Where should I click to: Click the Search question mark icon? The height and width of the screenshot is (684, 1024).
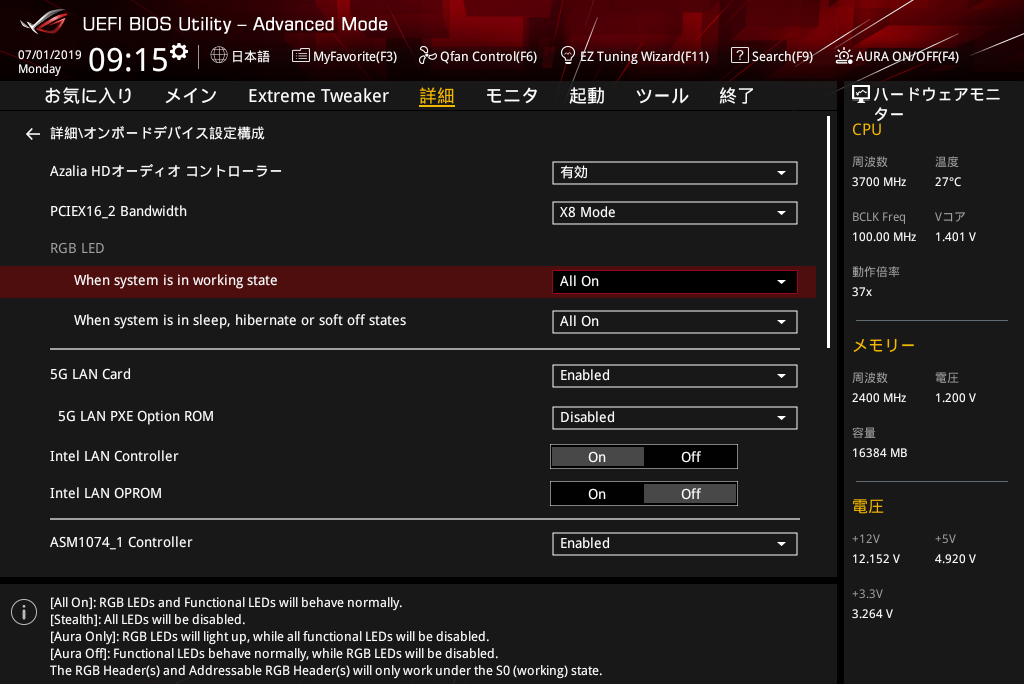739,56
